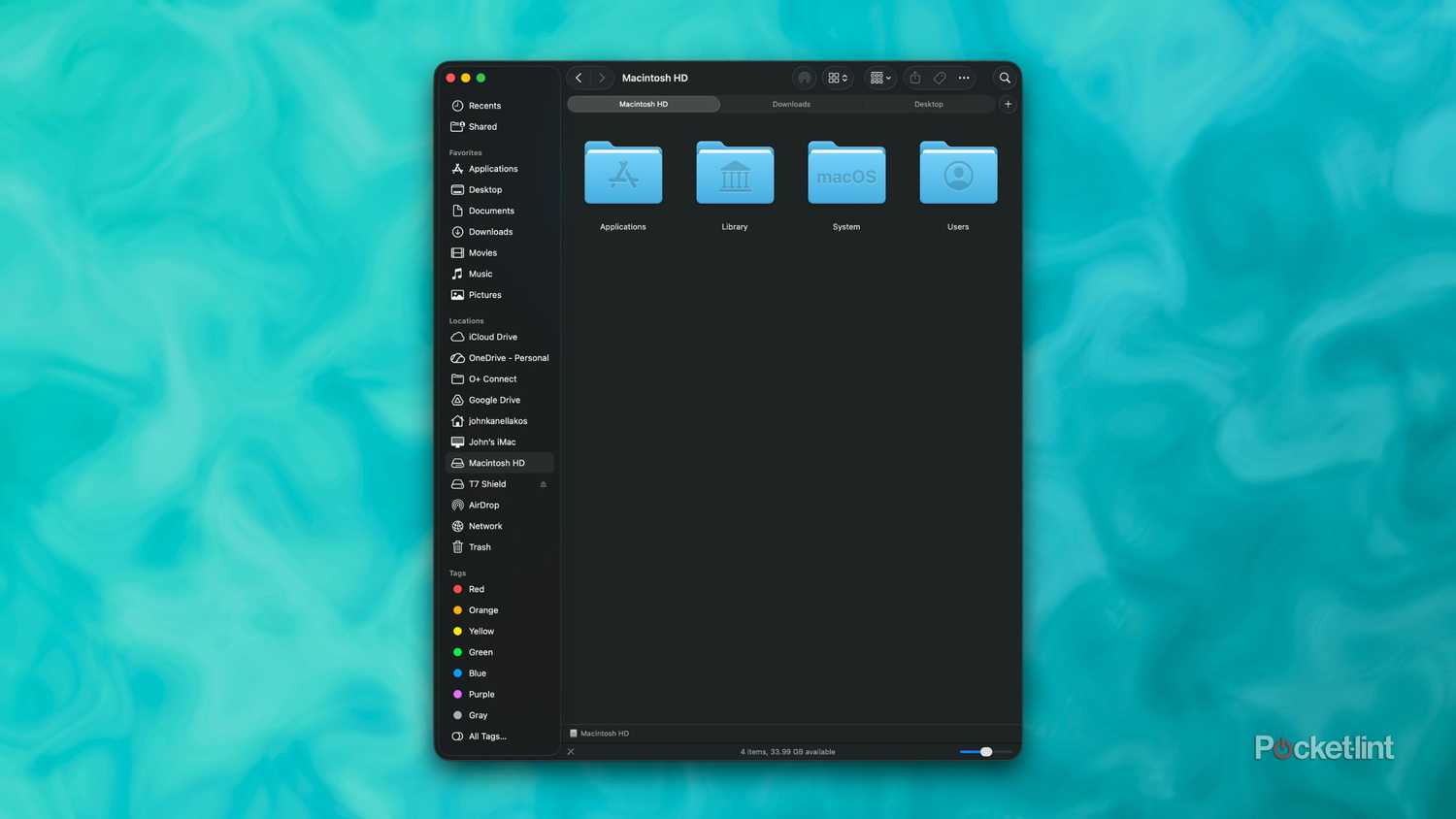Select the Applications folder

coord(622,175)
